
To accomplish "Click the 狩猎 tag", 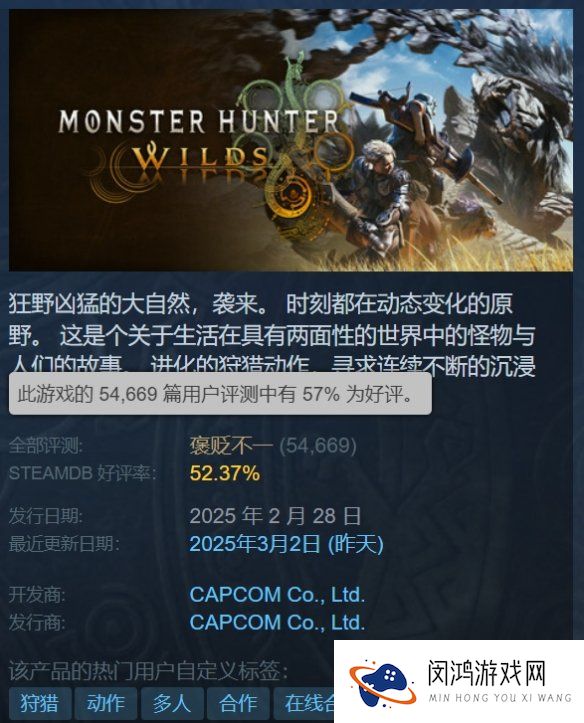I will [x=40, y=704].
